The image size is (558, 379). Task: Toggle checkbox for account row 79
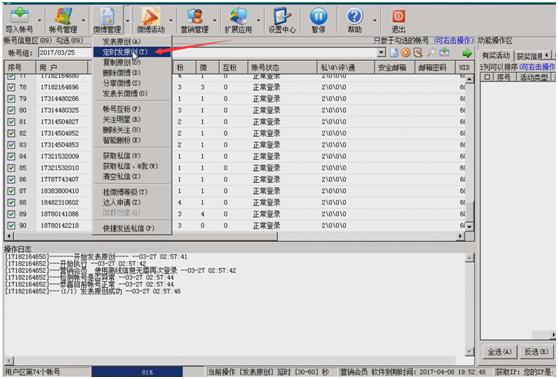click(11, 99)
